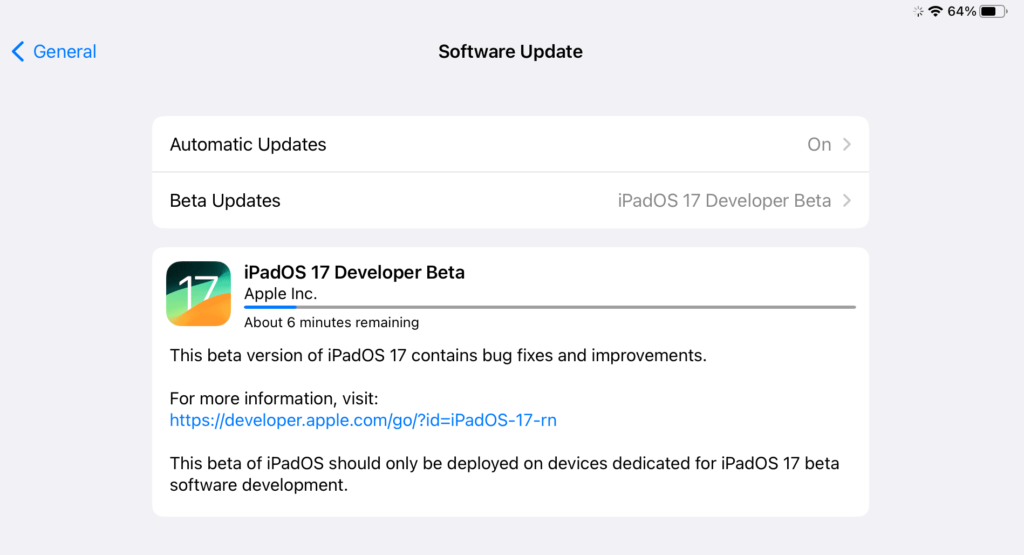The image size is (1024, 555).
Task: Expand the chevron next to On
Action: pyautogui.click(x=846, y=144)
